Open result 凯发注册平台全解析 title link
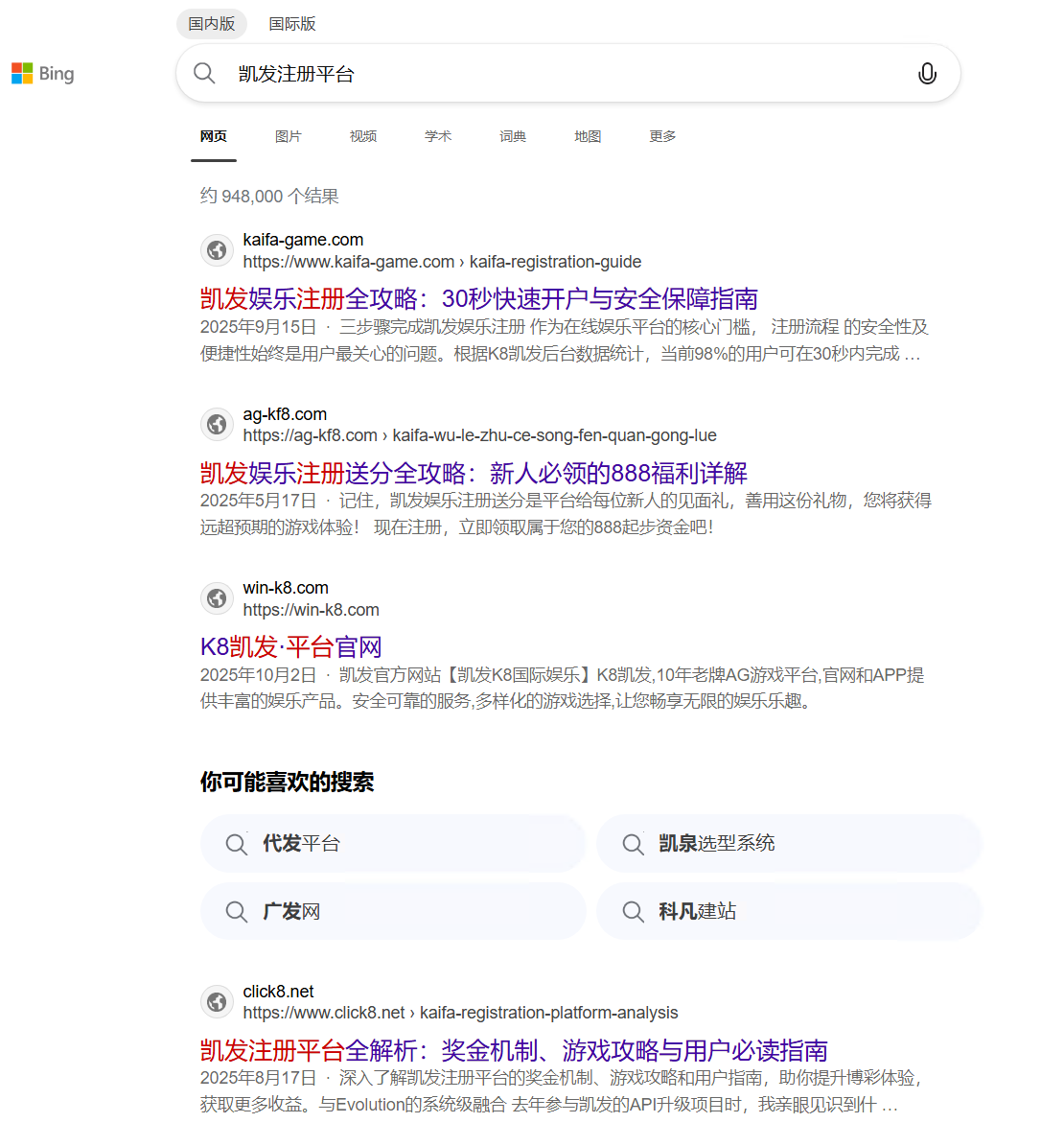Viewport: 1064px width, 1146px height. [514, 1051]
